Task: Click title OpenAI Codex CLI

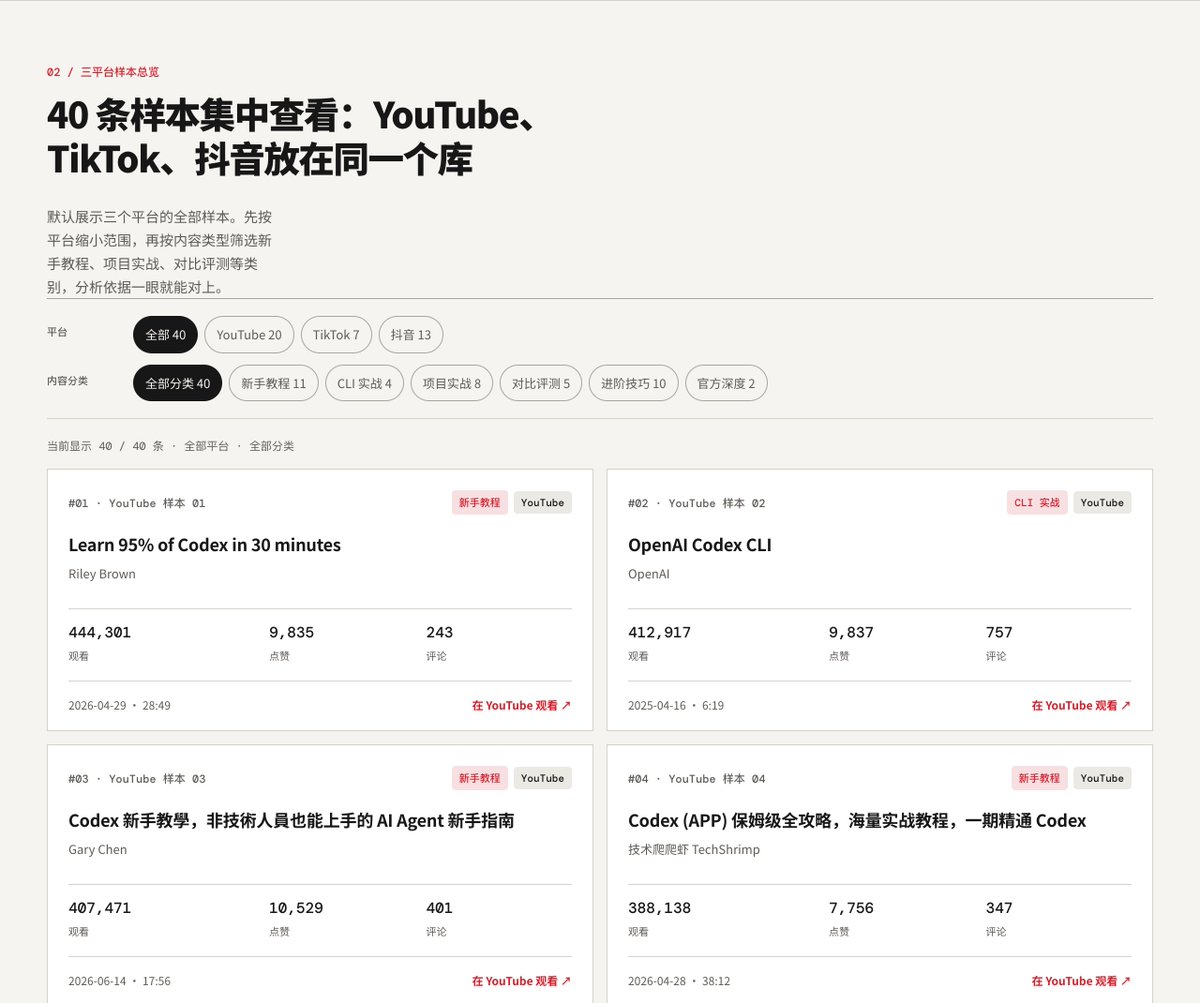Action: [x=700, y=545]
